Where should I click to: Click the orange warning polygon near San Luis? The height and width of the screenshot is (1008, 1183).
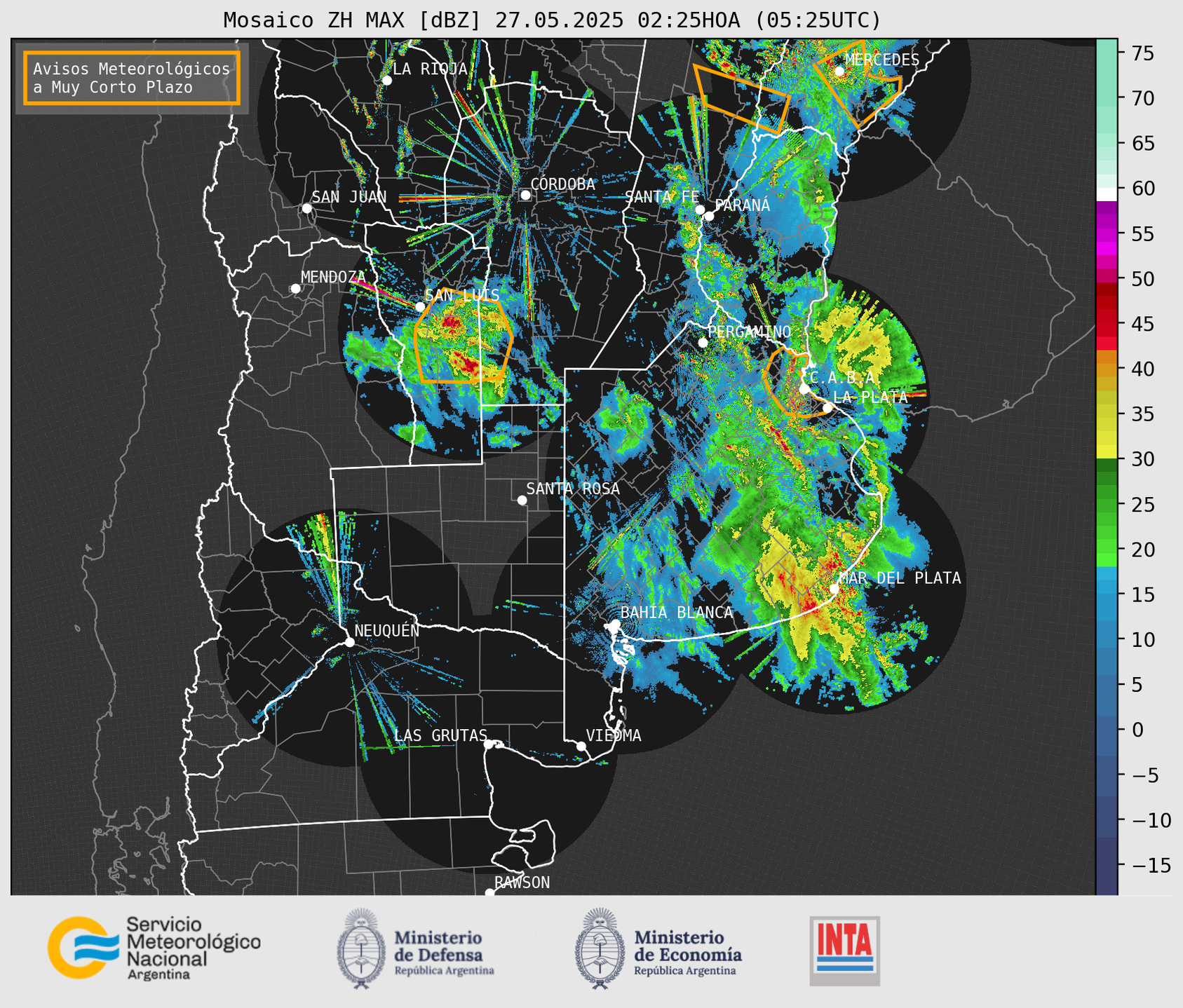point(463,336)
